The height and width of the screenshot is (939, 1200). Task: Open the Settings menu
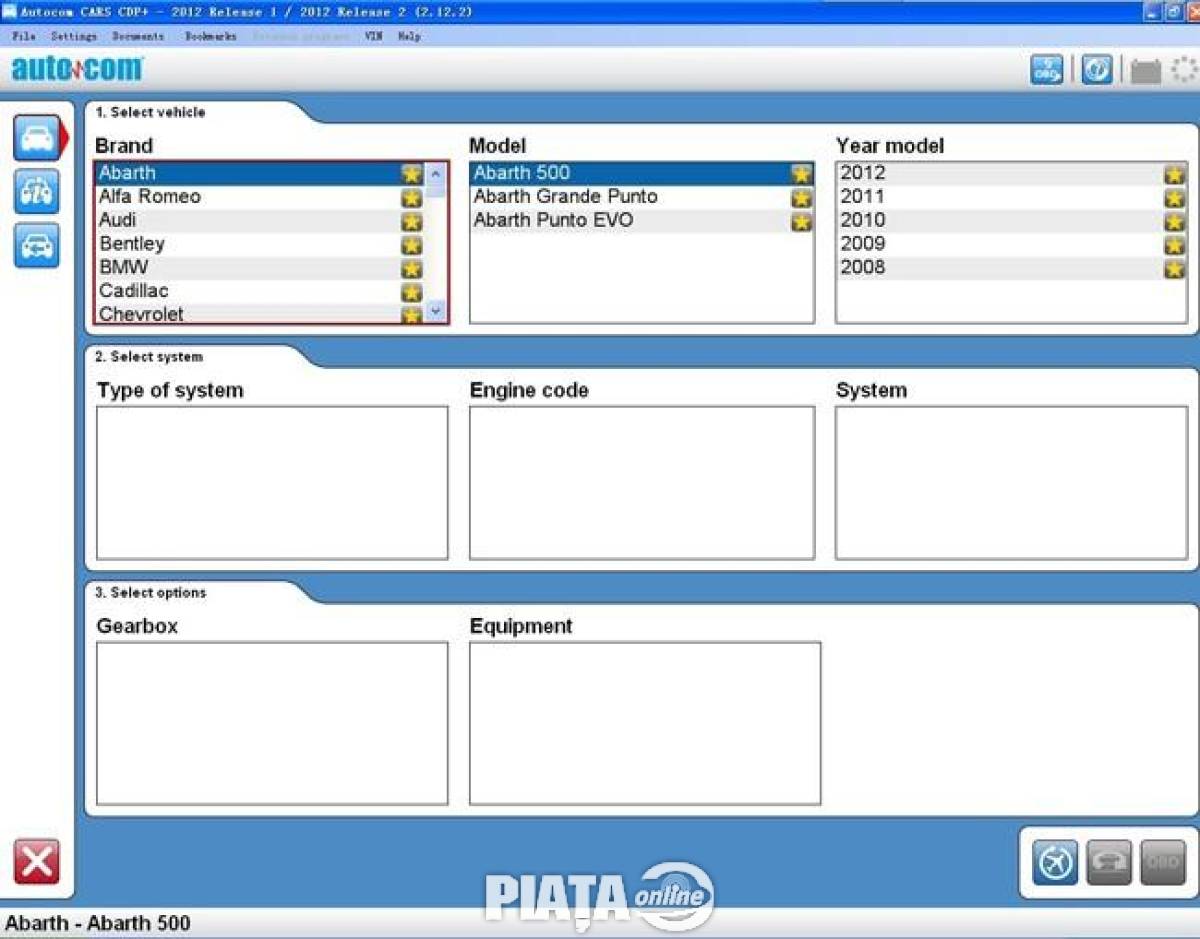pyautogui.click(x=74, y=36)
